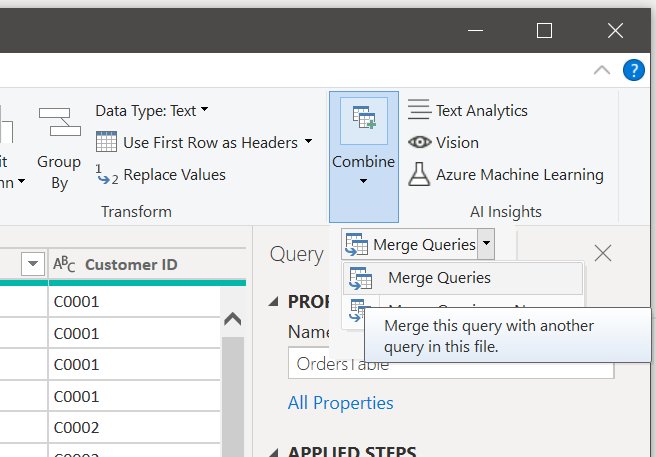This screenshot has width=656, height=457.
Task: Open Azure Machine Learning
Action: click(x=519, y=175)
